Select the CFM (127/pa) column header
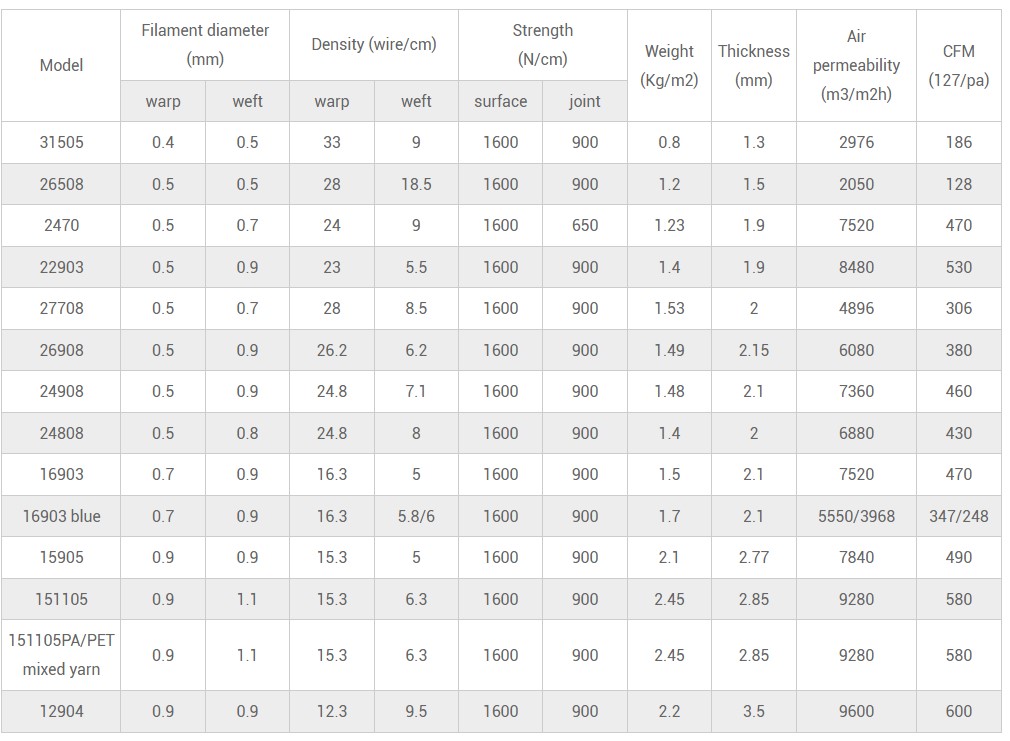This screenshot has width=1010, height=741. point(958,65)
